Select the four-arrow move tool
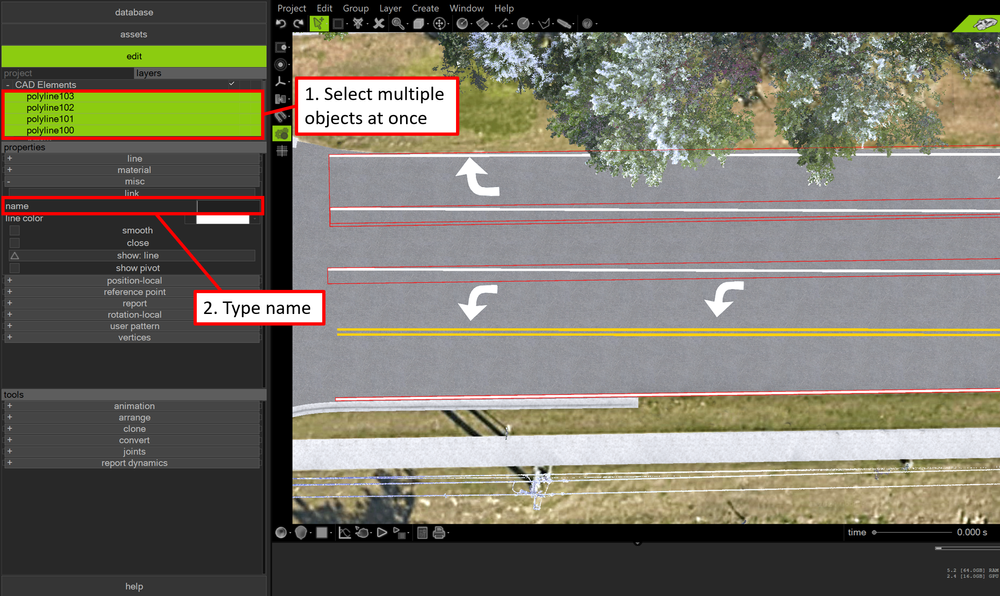 coord(439,24)
